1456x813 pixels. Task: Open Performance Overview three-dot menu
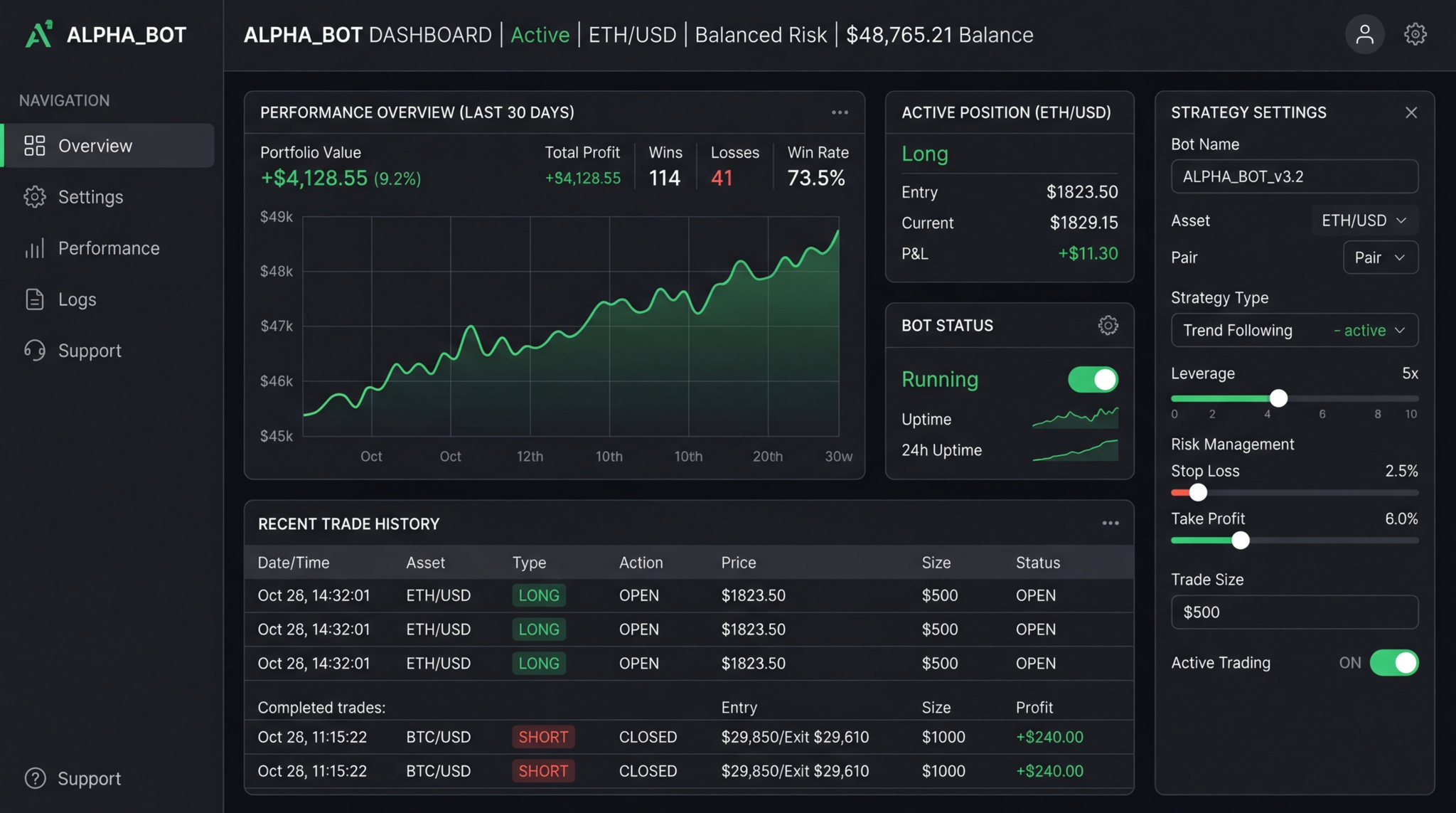coord(840,112)
